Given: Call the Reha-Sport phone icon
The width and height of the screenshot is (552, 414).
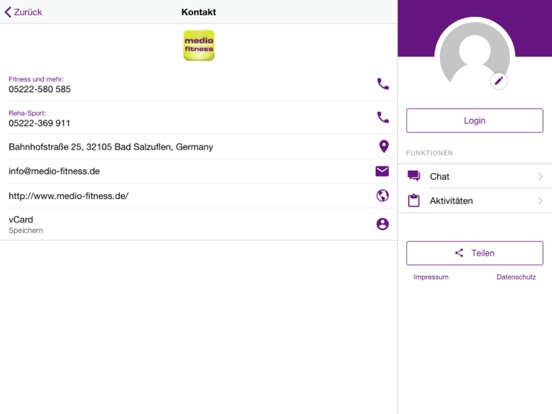Looking at the screenshot, I should pos(383,117).
